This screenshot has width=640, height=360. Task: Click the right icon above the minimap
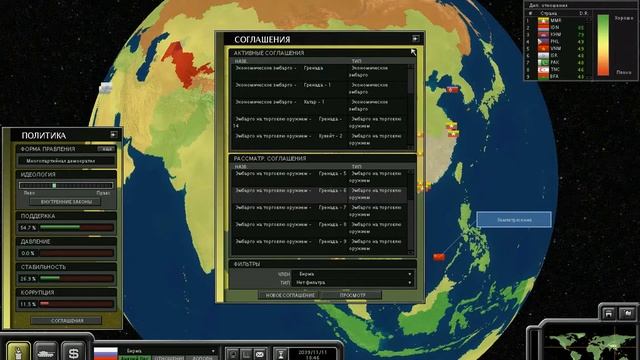point(627,313)
